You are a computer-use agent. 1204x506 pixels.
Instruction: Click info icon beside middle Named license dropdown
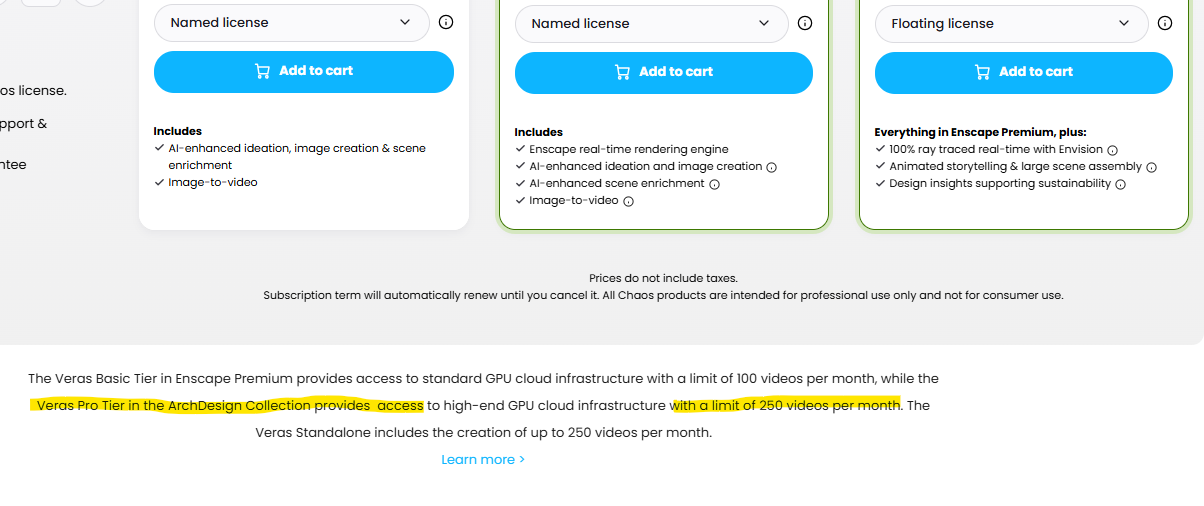805,24
